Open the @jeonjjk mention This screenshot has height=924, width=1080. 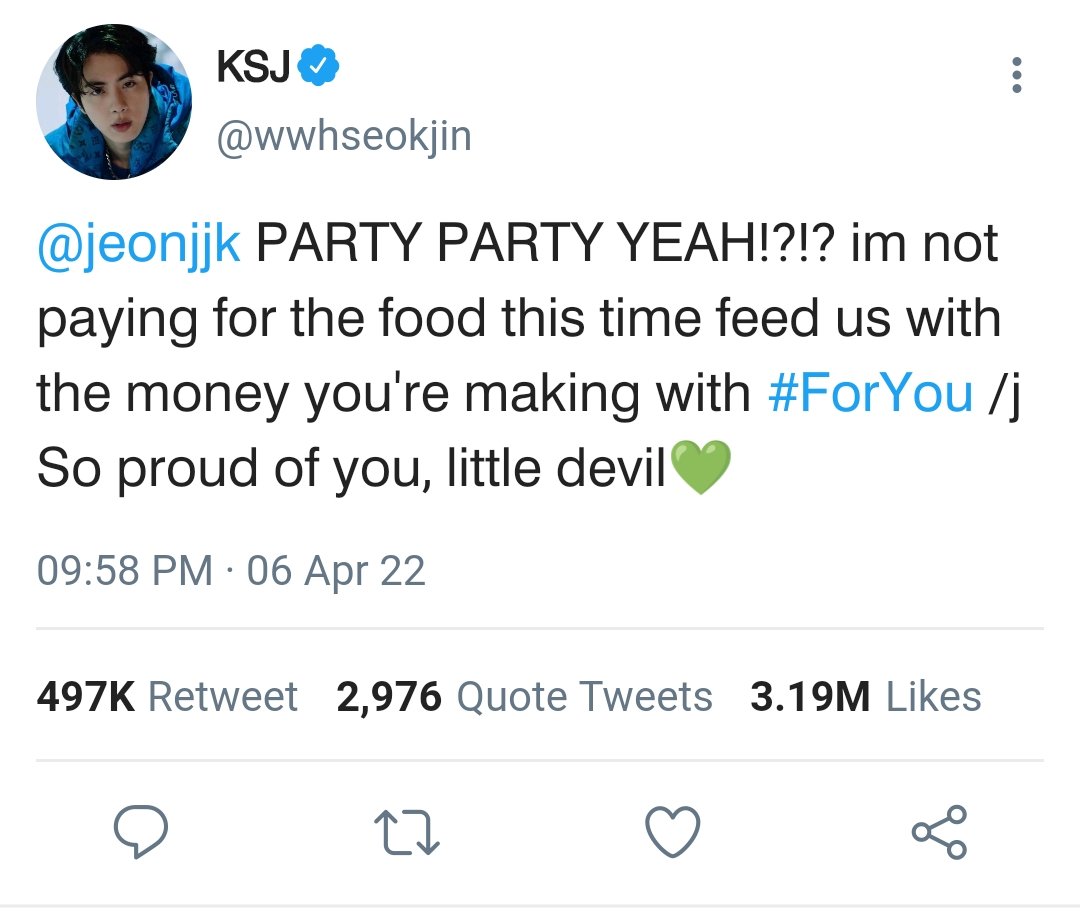pyautogui.click(x=139, y=244)
